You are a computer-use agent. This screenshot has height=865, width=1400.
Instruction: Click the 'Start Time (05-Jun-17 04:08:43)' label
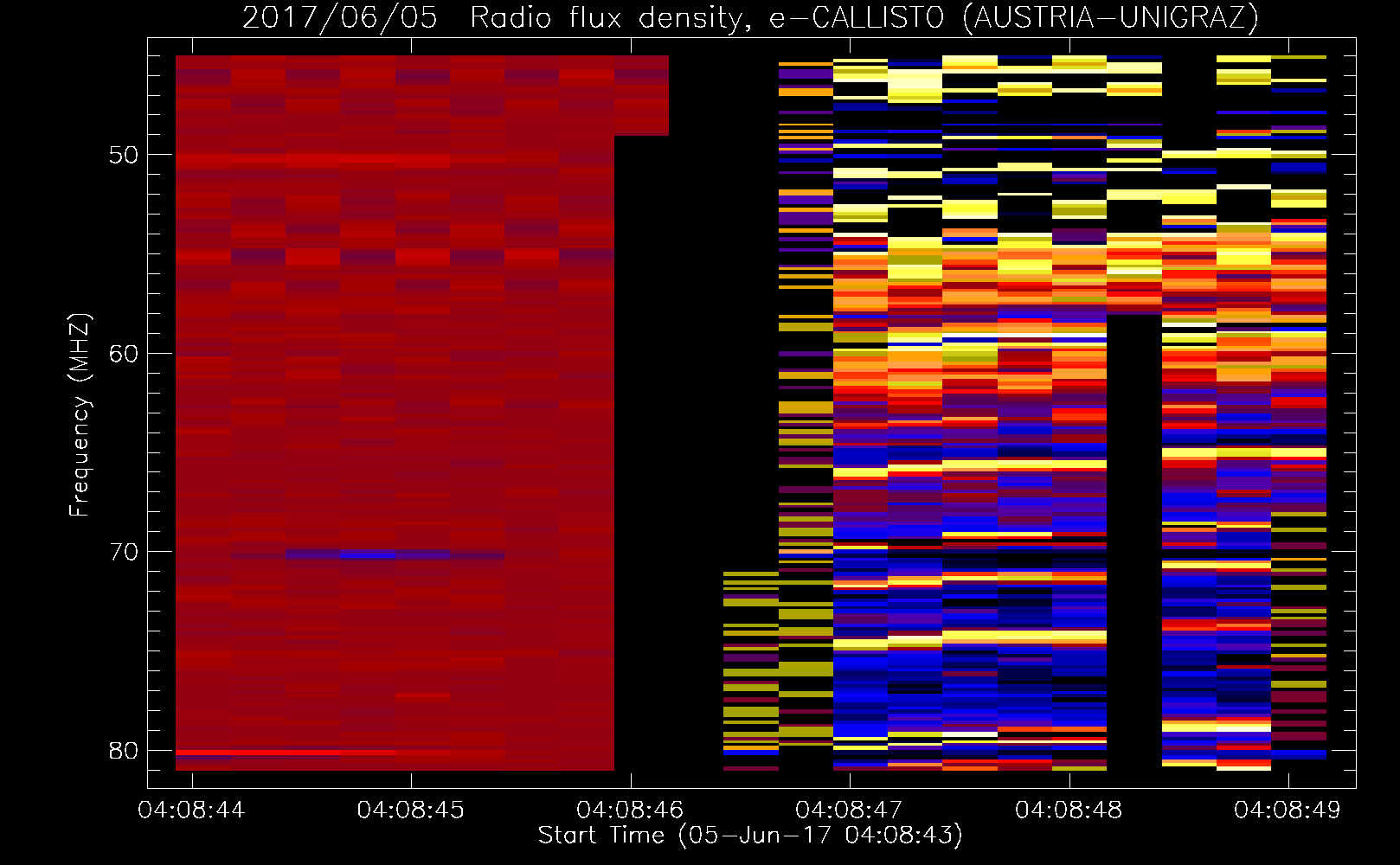pyautogui.click(x=750, y=835)
